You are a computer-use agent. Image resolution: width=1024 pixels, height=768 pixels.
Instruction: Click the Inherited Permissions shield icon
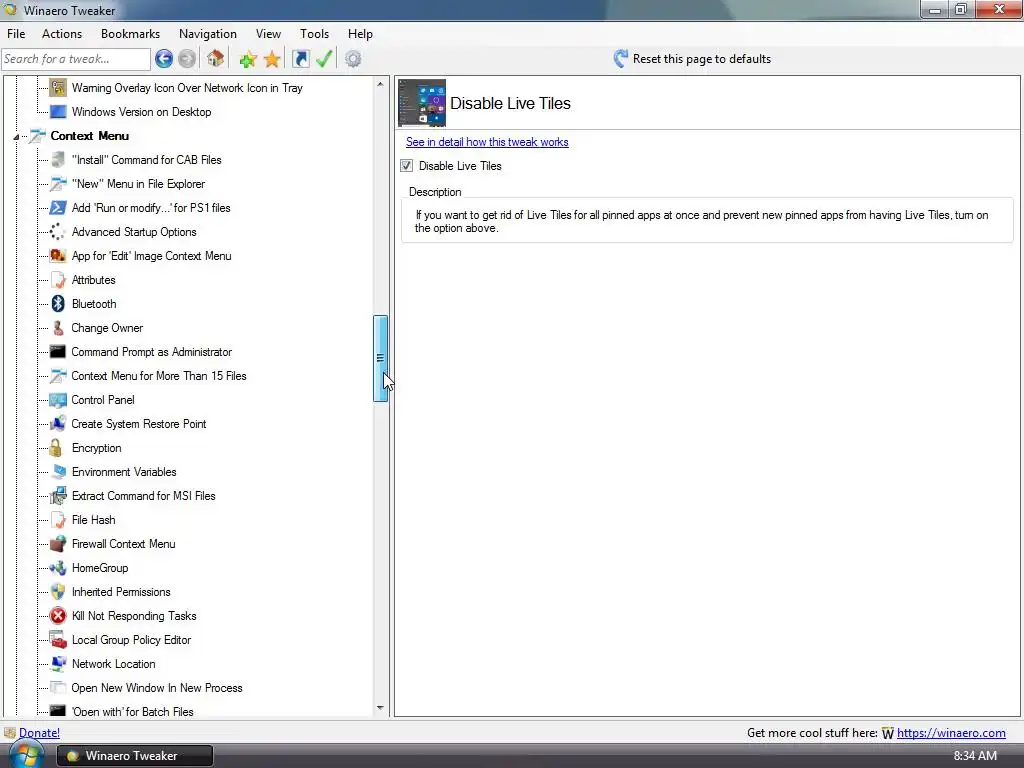tap(58, 592)
